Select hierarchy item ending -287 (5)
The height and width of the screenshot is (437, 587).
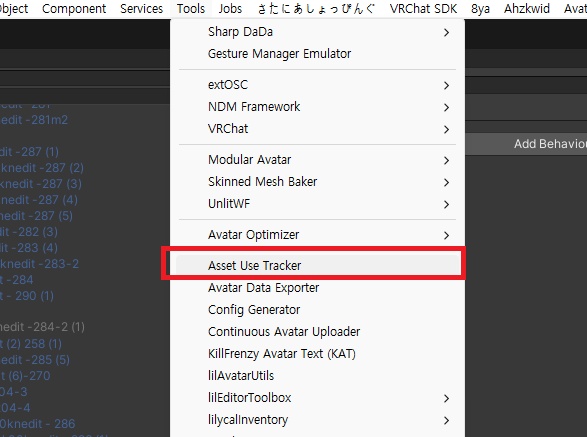36,216
